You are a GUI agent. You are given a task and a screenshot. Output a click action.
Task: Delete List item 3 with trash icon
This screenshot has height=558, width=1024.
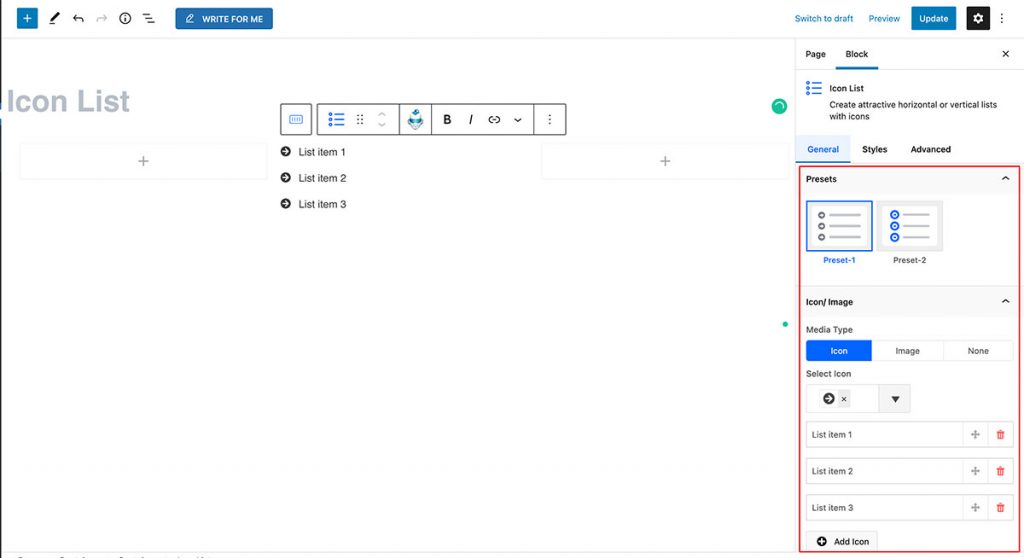(x=1000, y=508)
